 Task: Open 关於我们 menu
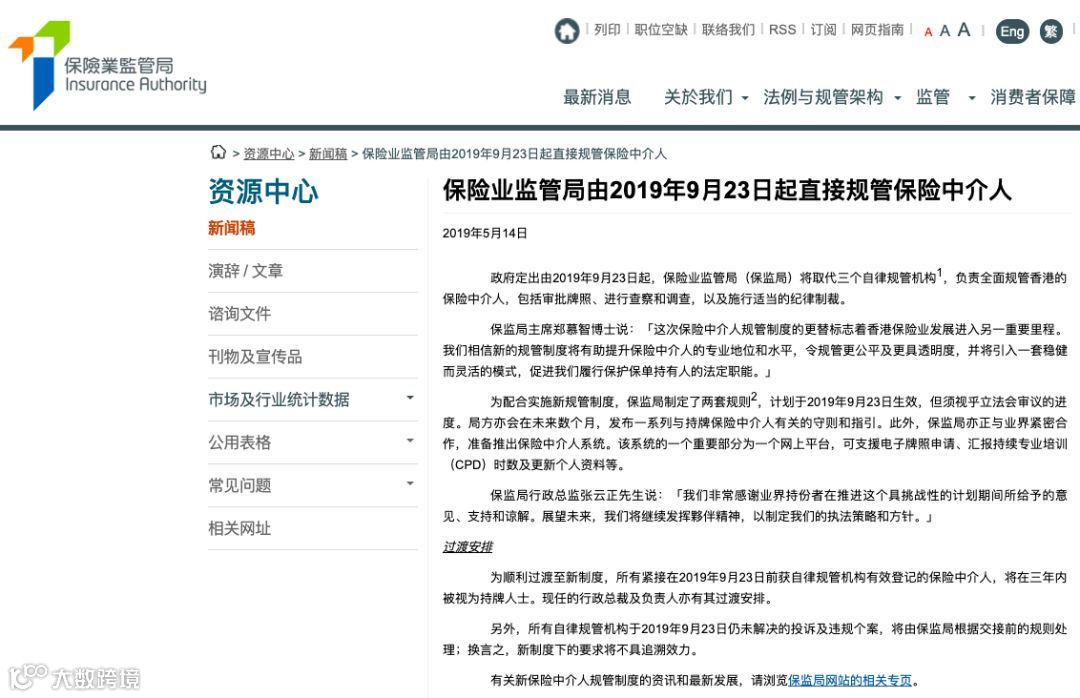[698, 97]
